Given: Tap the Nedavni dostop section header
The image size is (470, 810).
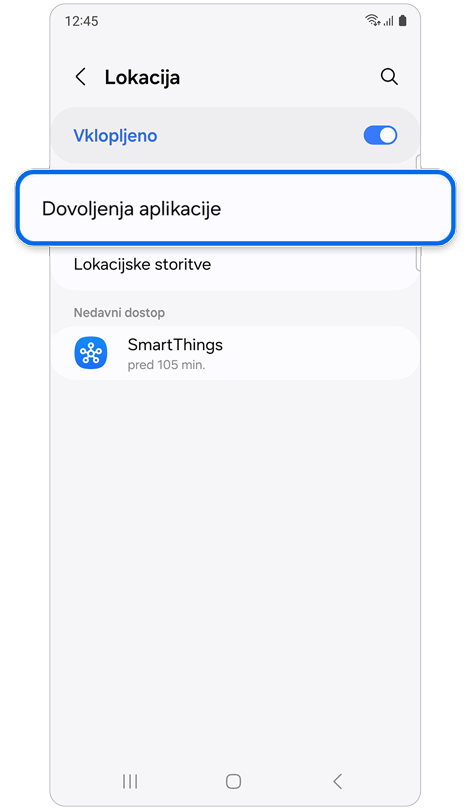Looking at the screenshot, I should click(119, 313).
